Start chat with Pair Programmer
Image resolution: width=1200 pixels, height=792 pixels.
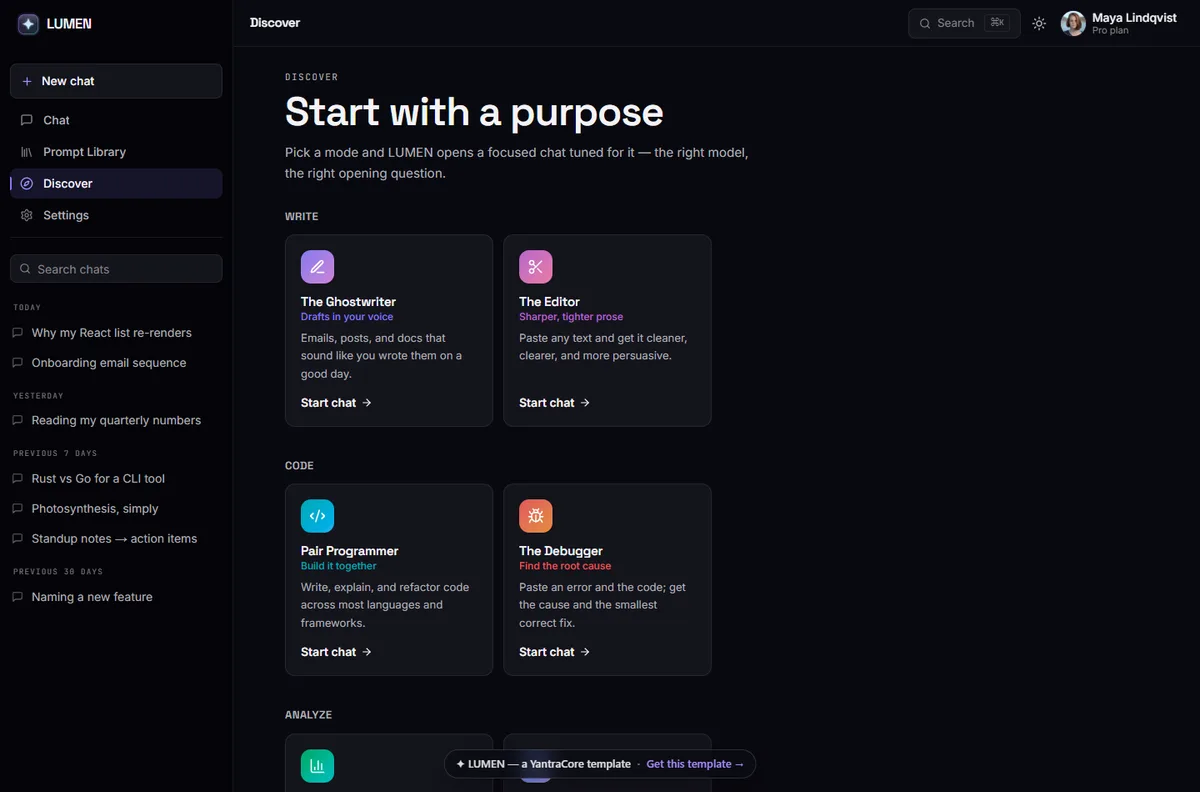pos(336,652)
